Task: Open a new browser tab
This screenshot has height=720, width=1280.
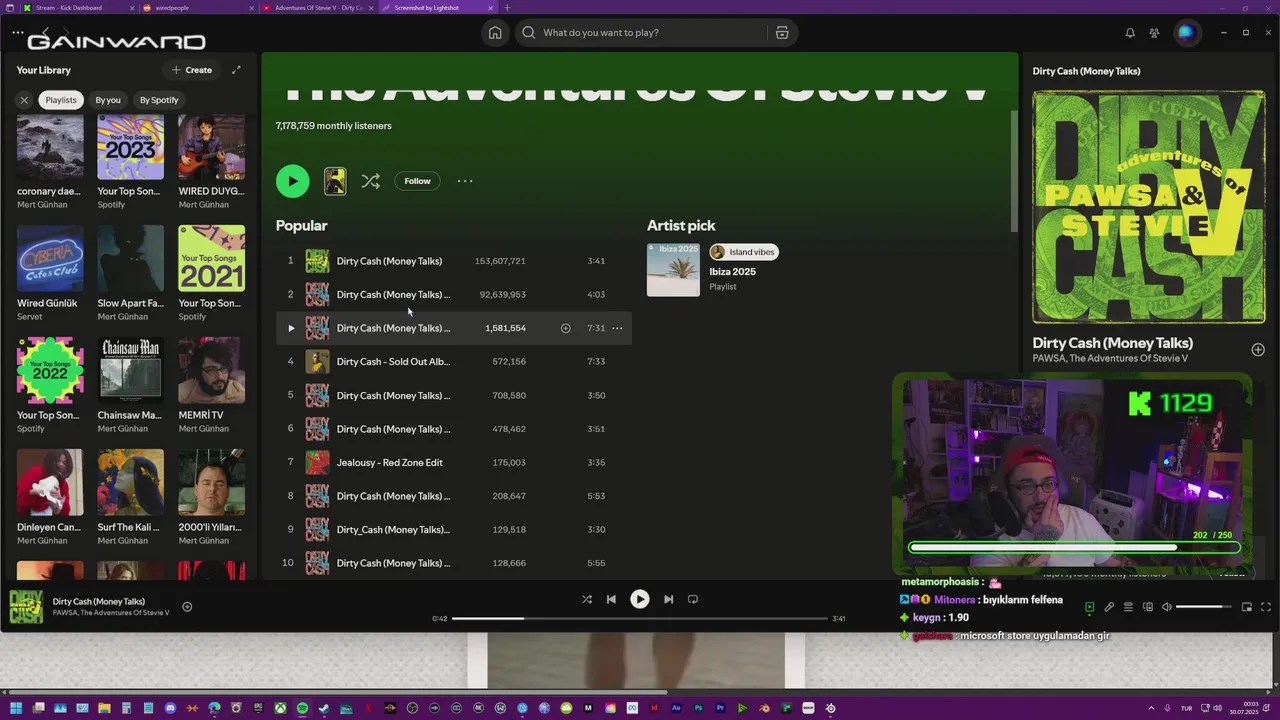Action: (507, 7)
